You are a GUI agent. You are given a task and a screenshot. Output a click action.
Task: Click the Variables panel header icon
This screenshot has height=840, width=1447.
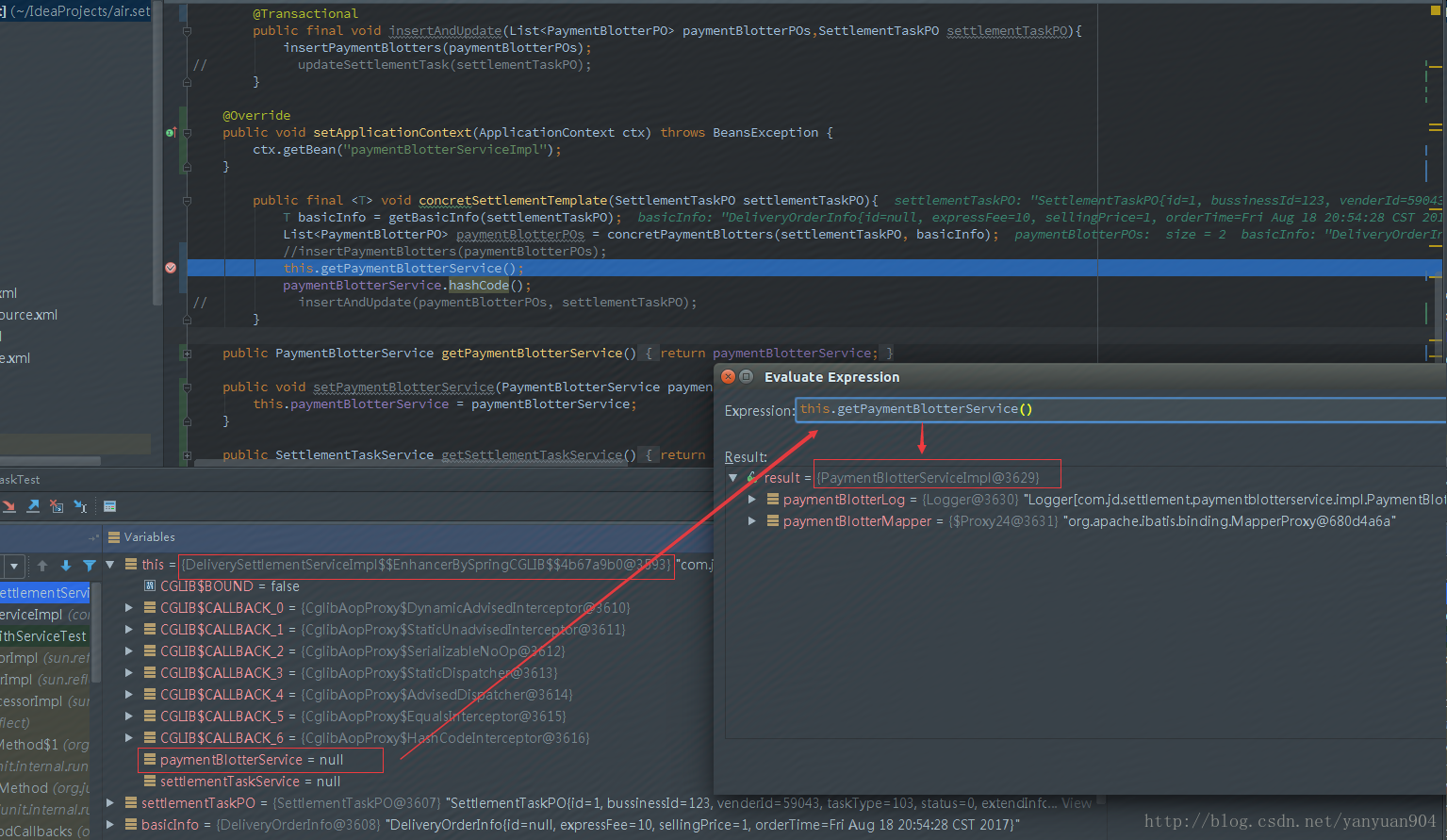click(114, 537)
